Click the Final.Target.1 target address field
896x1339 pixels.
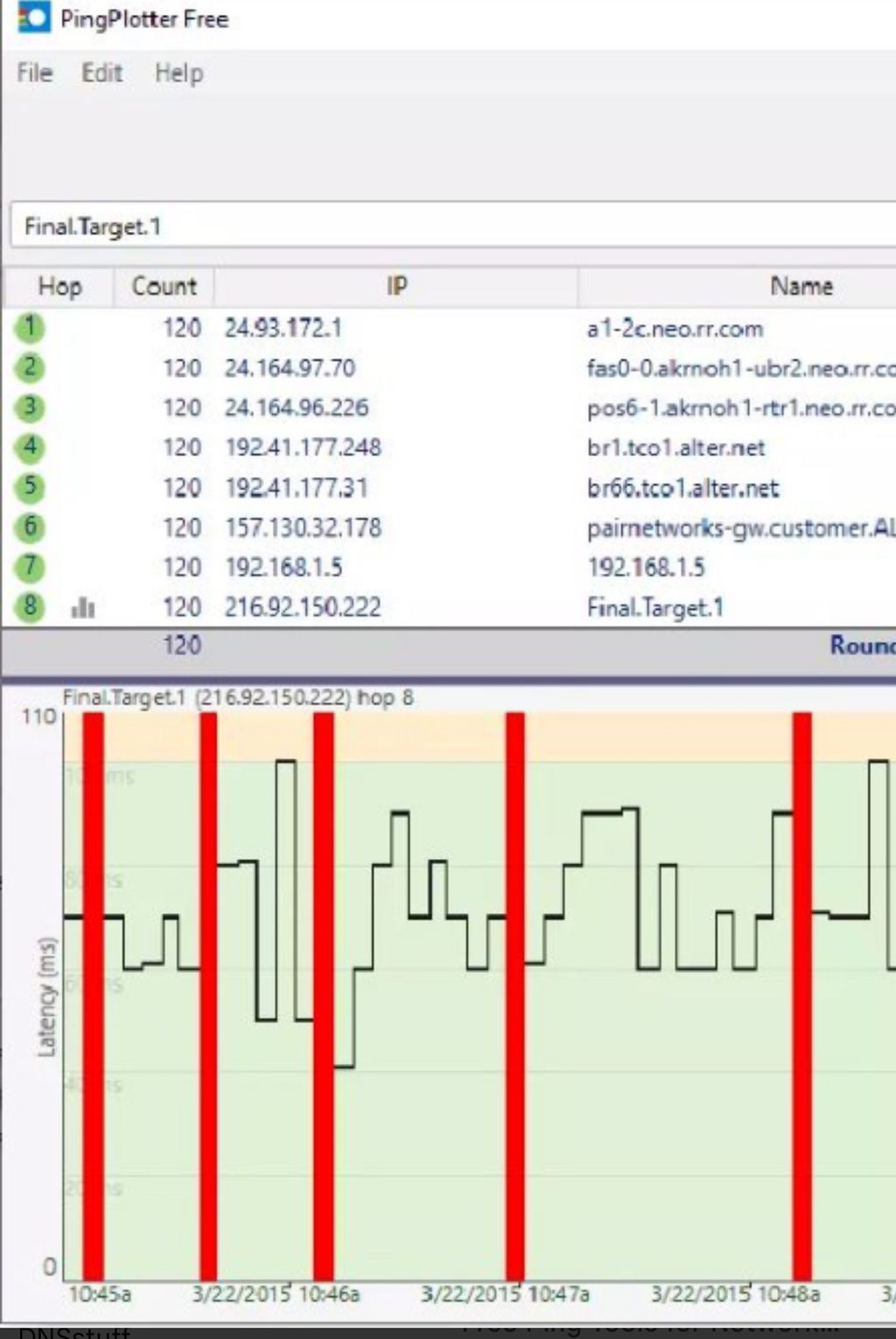453,227
